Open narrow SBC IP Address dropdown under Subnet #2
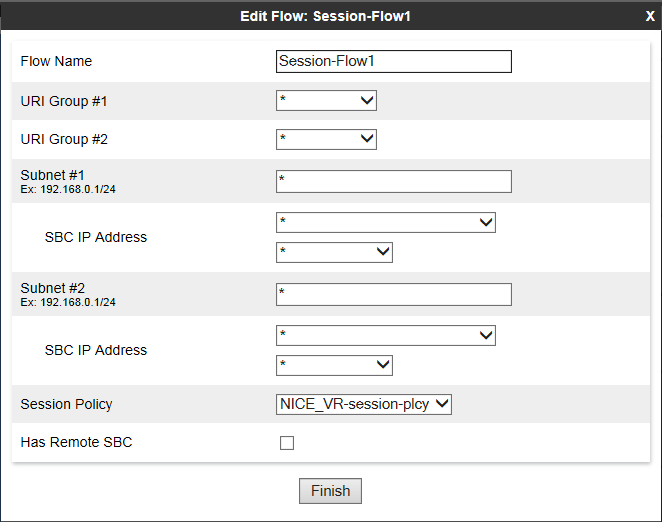Viewport: 662px width, 522px height. coord(334,365)
